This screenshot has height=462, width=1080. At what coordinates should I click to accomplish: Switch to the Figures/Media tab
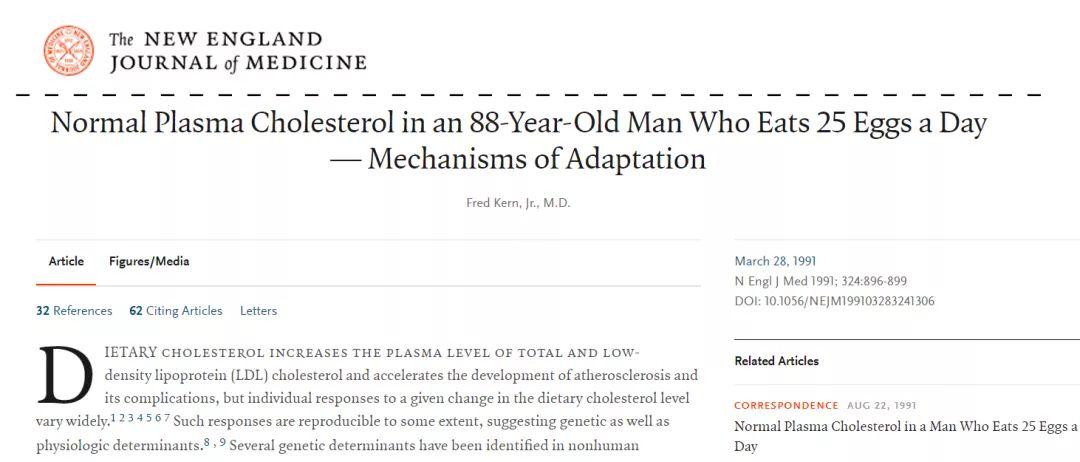pos(149,262)
